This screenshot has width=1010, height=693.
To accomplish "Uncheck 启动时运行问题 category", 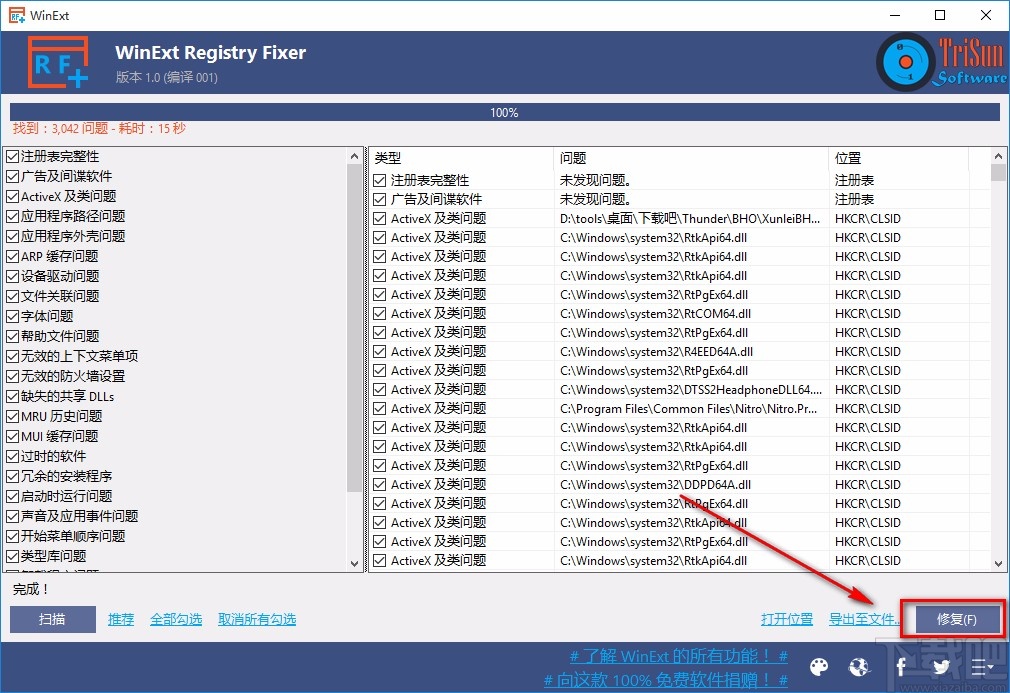I will pos(12,496).
